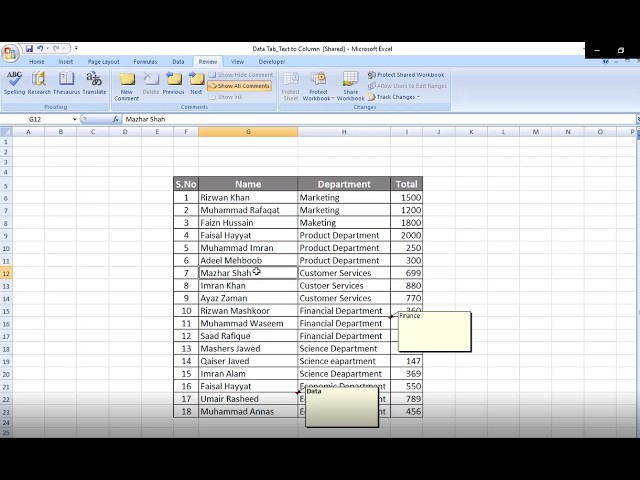Screen dimensions: 640x480
Task: Switch to the Home tab
Action: click(37, 62)
